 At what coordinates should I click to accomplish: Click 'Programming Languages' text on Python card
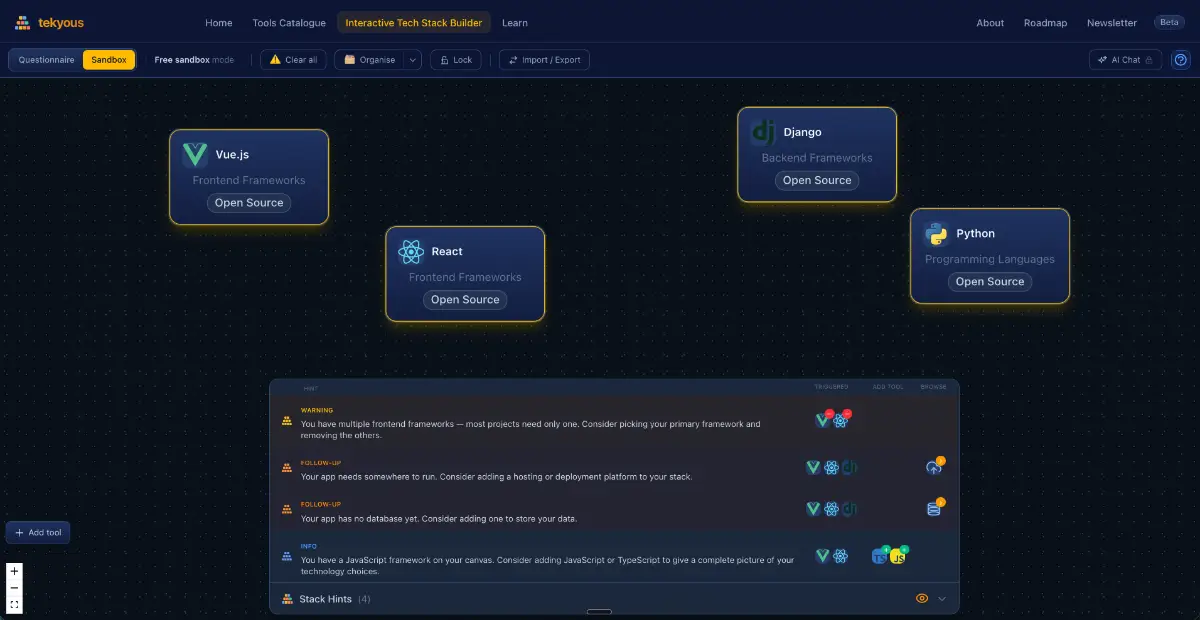pyautogui.click(x=990, y=259)
